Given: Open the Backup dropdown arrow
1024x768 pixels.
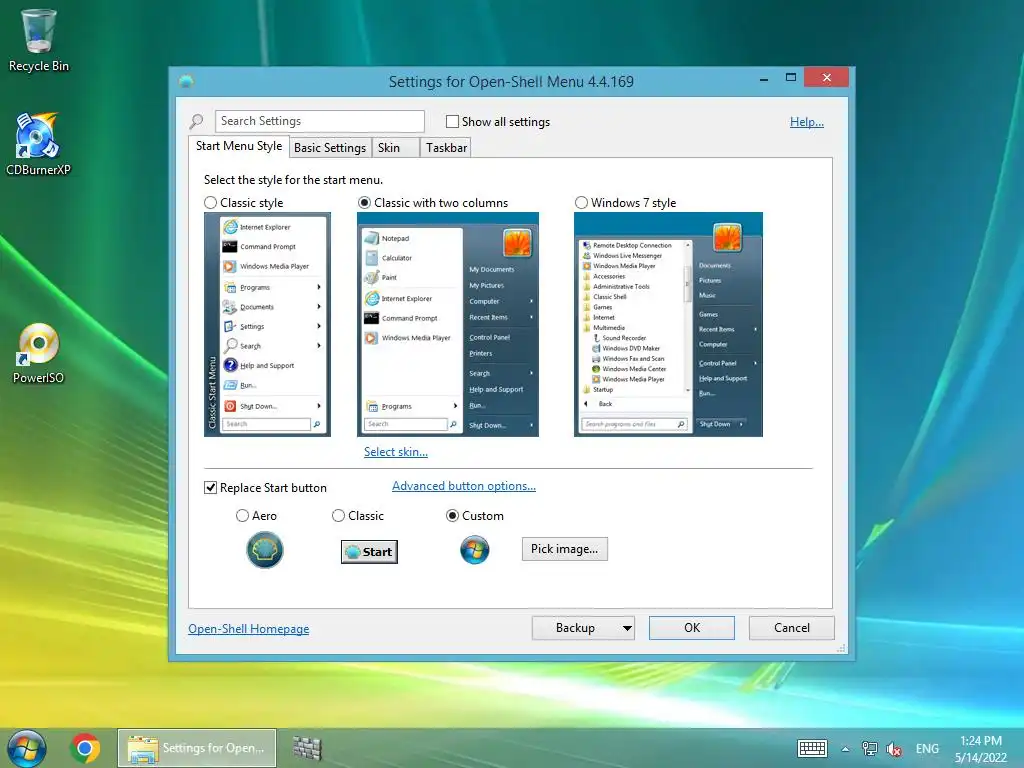Looking at the screenshot, I should (x=627, y=628).
